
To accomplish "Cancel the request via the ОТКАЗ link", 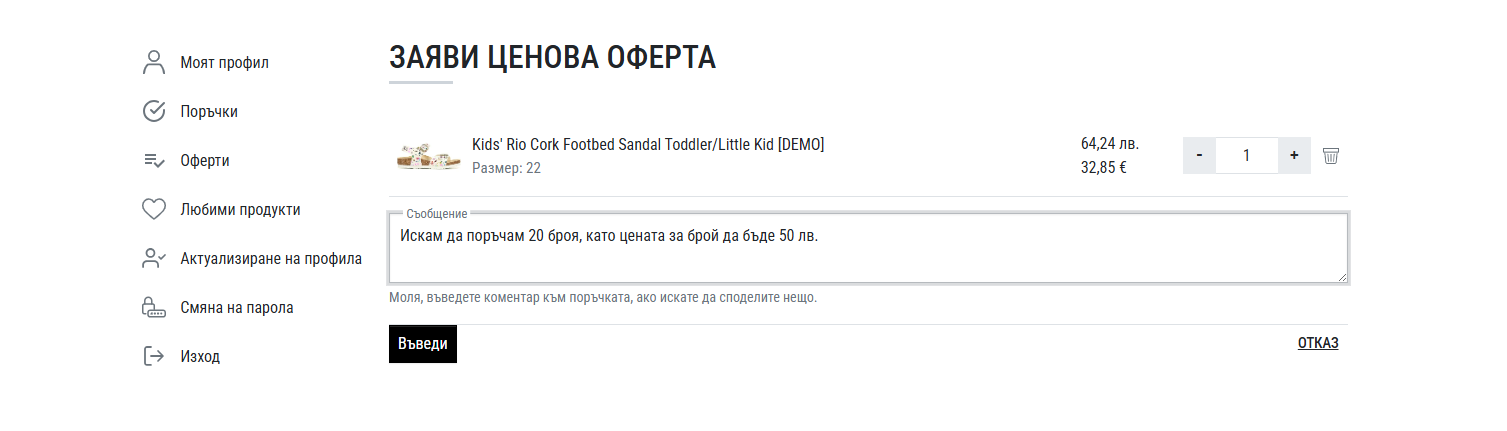I will pyautogui.click(x=1318, y=343).
